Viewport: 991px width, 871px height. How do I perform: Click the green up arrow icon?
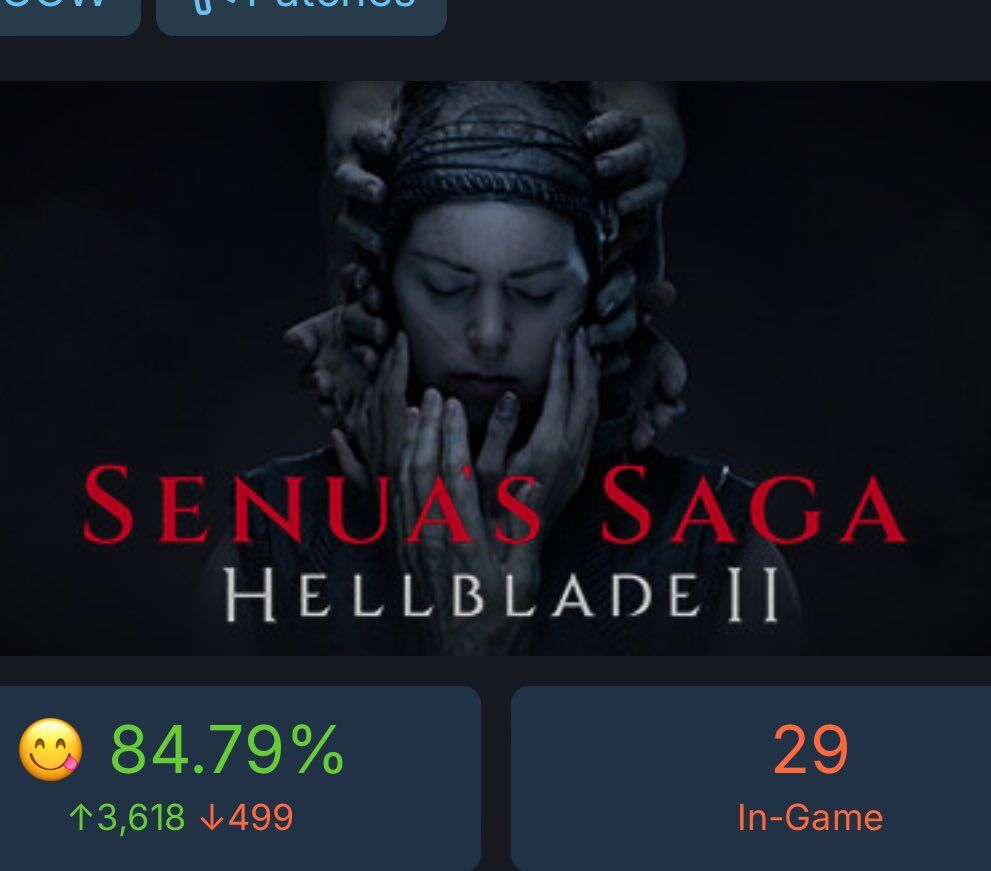click(x=80, y=817)
